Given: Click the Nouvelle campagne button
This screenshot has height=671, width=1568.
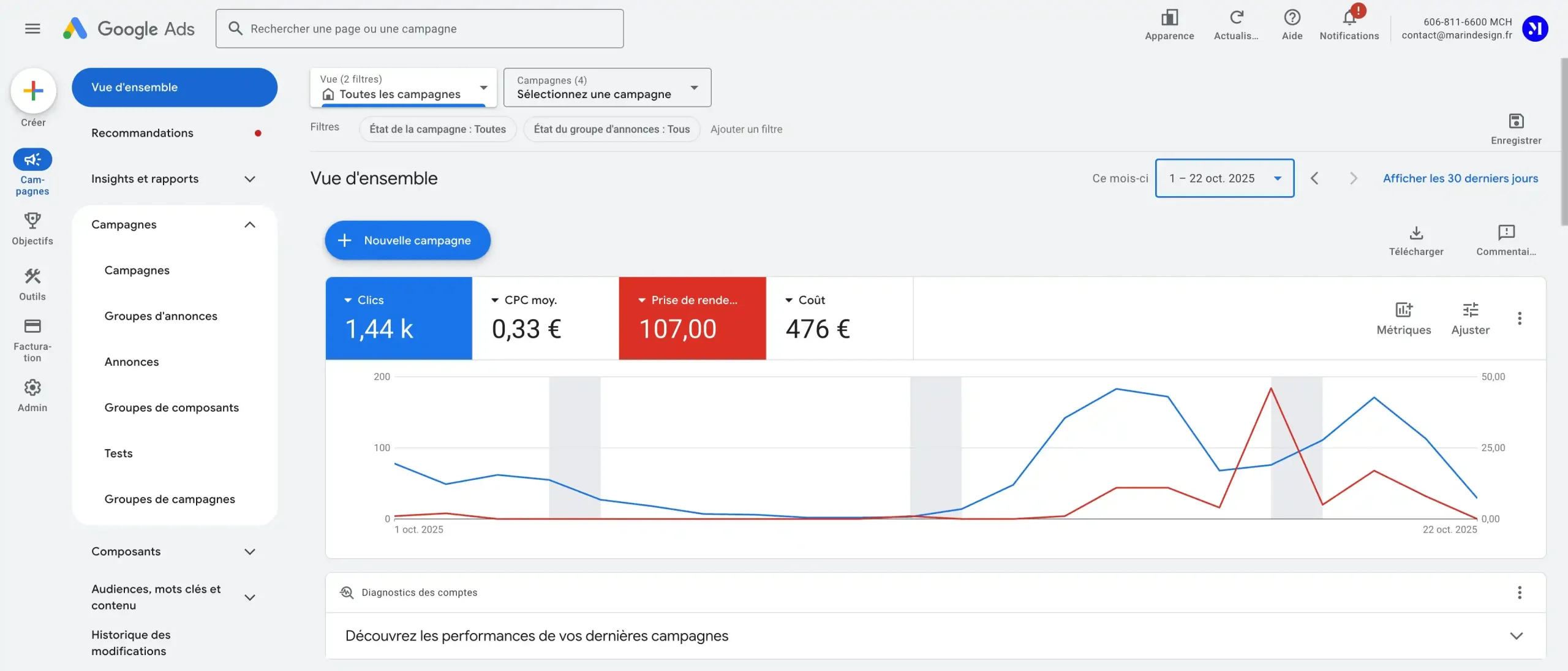Looking at the screenshot, I should coord(407,240).
